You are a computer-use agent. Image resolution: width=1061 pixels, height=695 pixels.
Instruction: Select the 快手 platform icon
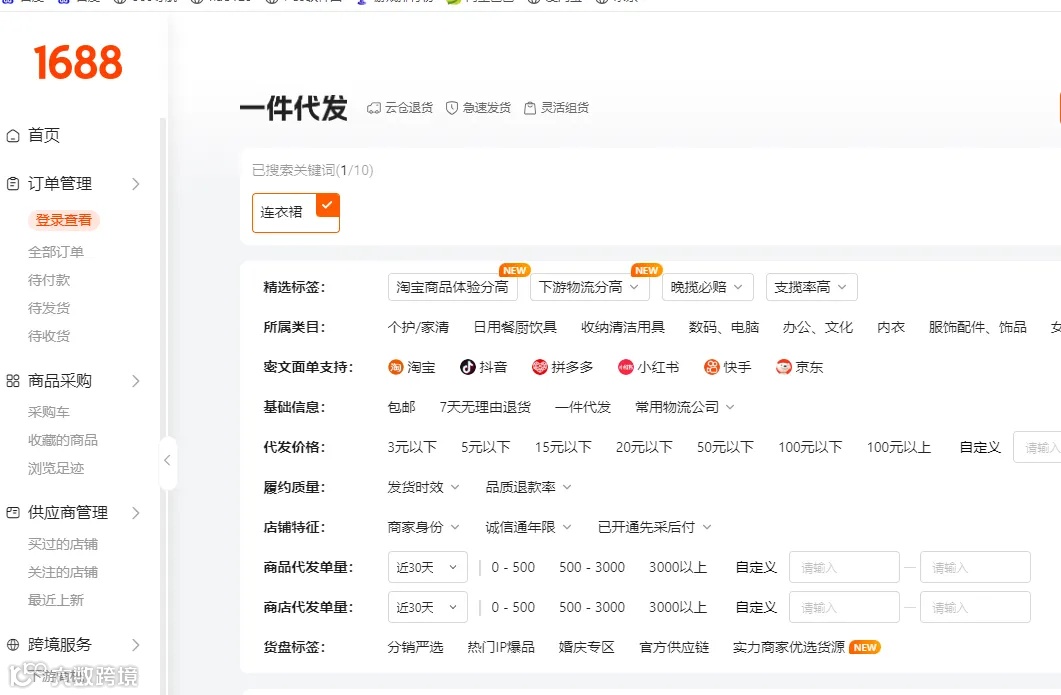pos(712,367)
